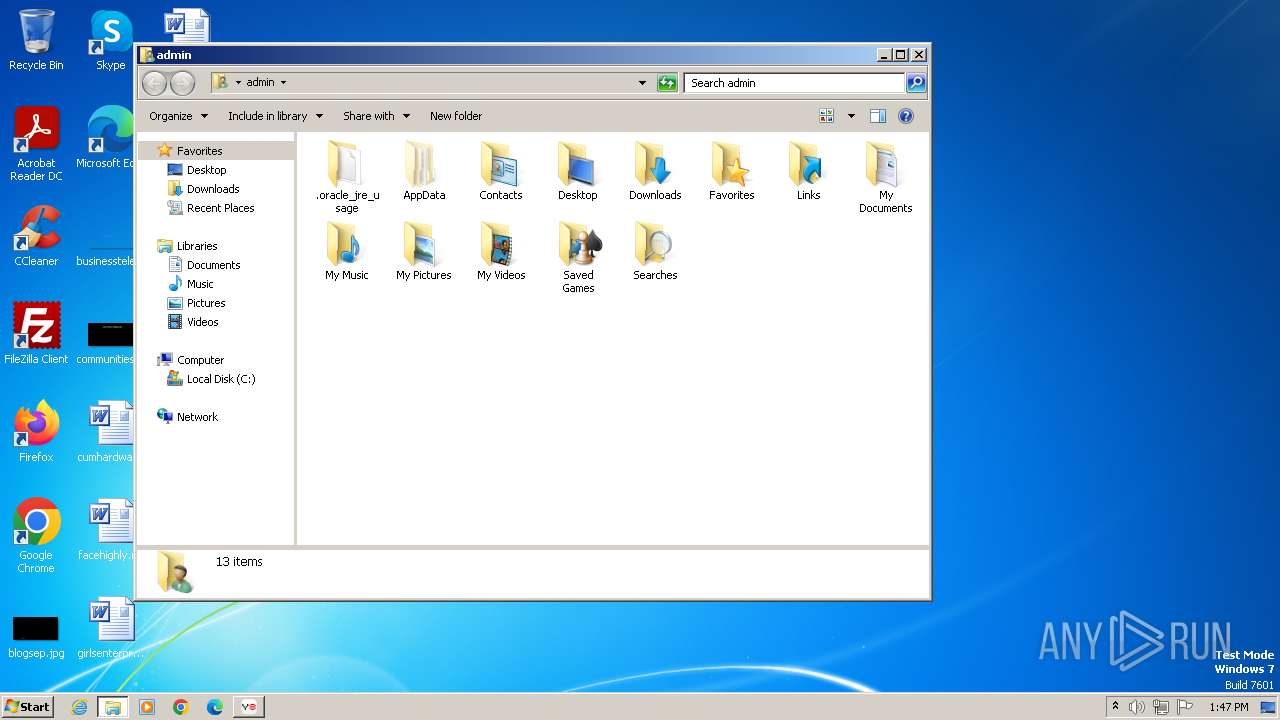The width and height of the screenshot is (1280, 720).
Task: Toggle the preview pane button
Action: click(x=878, y=116)
